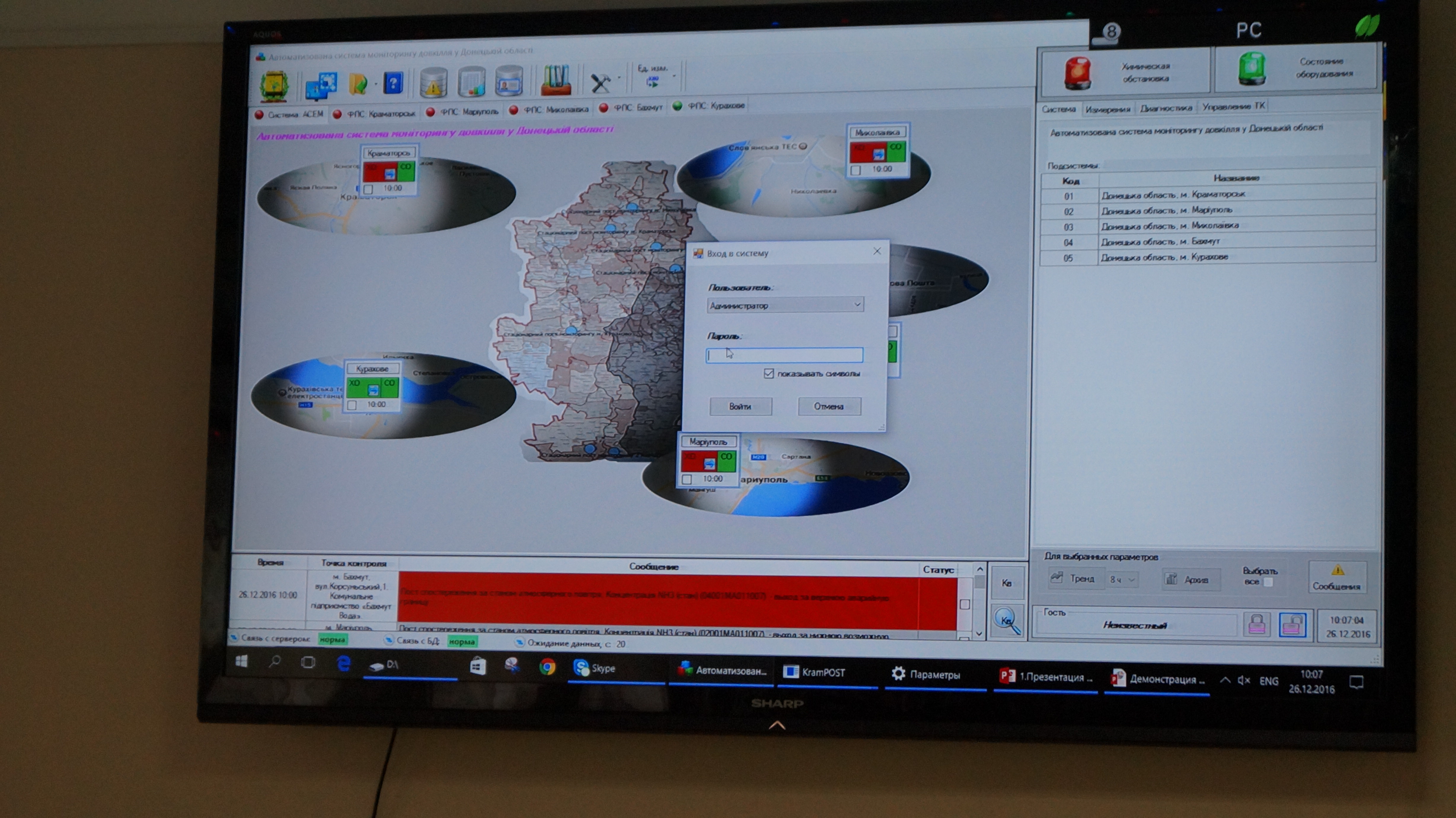Tick the status checkbox of the Бахмут message row
1456x818 pixels.
point(965,604)
